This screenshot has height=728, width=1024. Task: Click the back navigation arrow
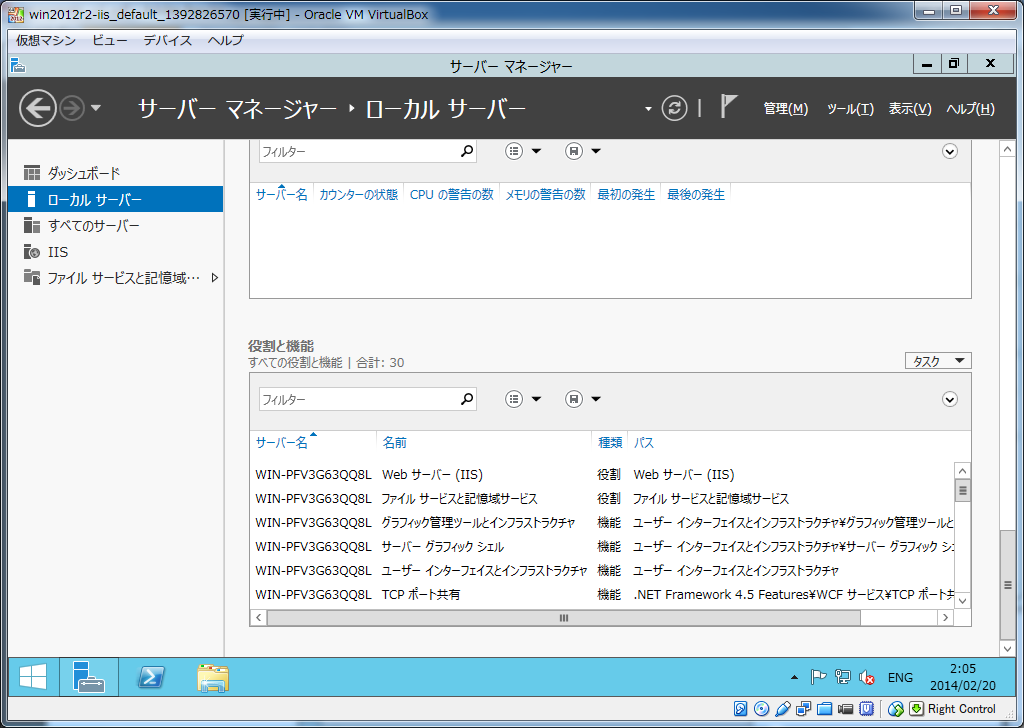tap(37, 108)
